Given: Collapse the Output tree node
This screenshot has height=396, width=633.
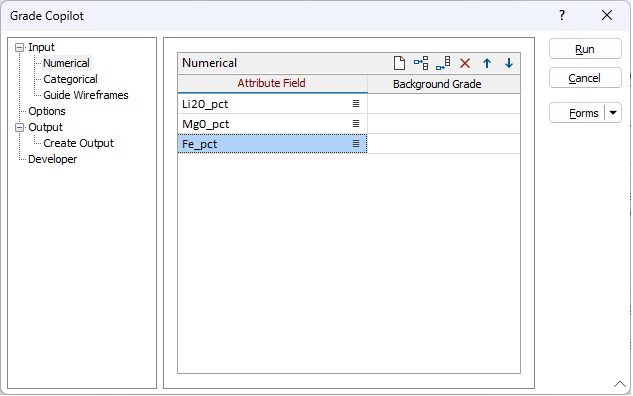Looking at the screenshot, I should pyautogui.click(x=19, y=128).
